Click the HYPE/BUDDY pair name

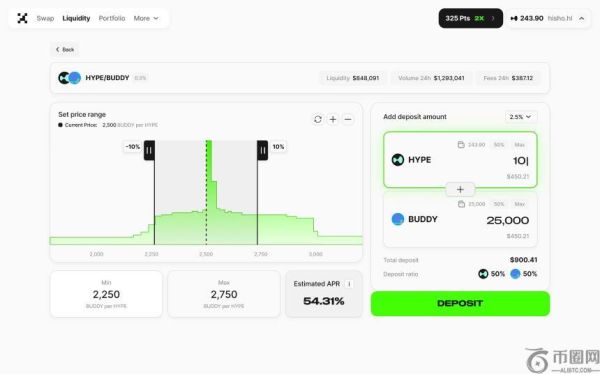point(107,78)
